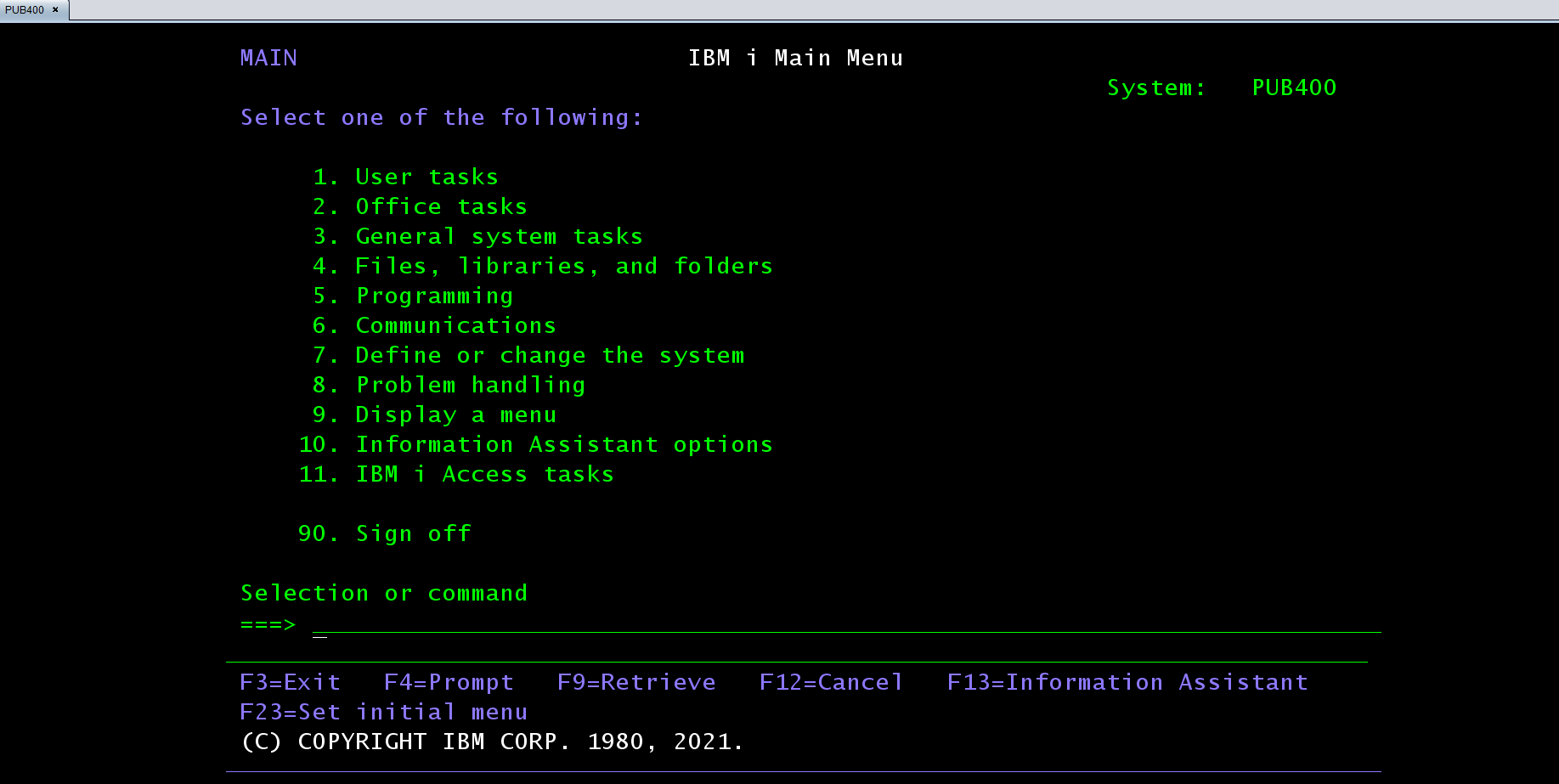This screenshot has width=1559, height=784.
Task: Click F4=Prompt function key
Action: (449, 682)
